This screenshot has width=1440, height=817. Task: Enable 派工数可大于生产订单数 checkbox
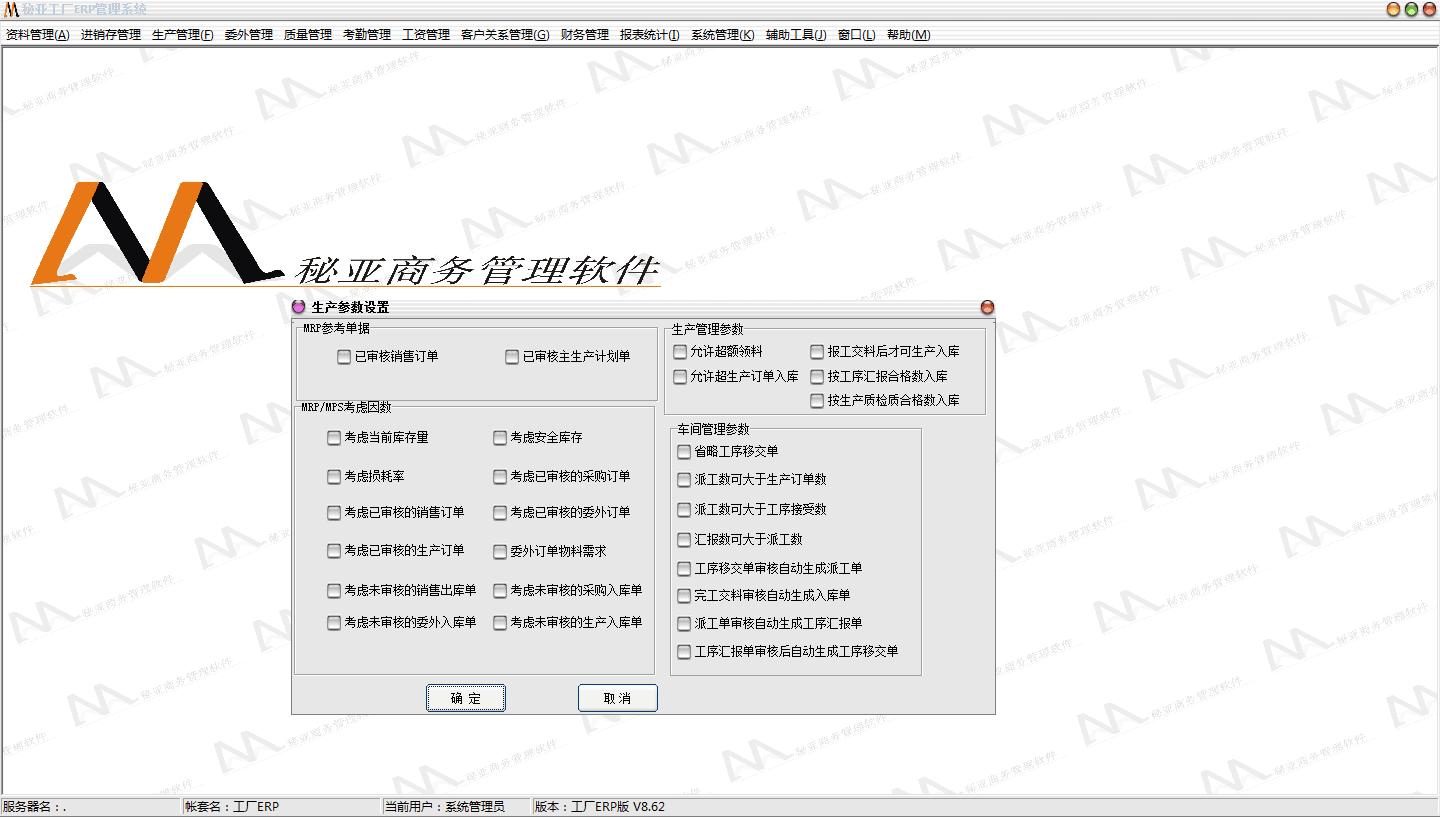pyautogui.click(x=684, y=479)
